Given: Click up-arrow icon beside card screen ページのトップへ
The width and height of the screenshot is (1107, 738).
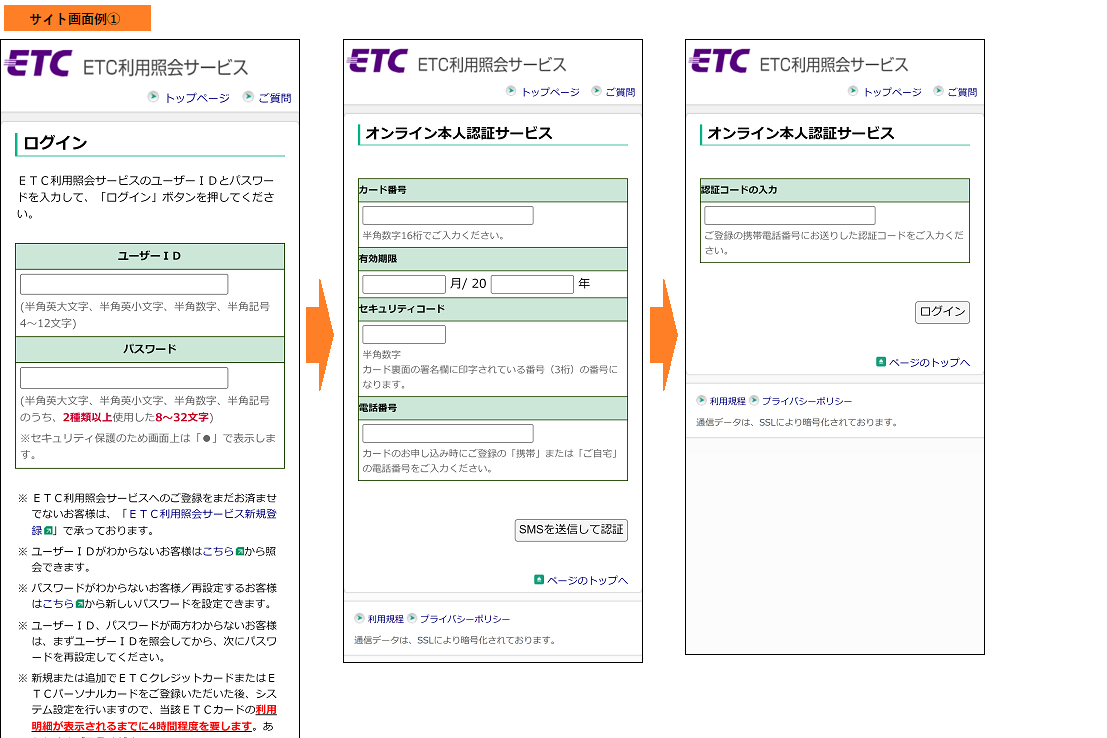Looking at the screenshot, I should [x=539, y=580].
